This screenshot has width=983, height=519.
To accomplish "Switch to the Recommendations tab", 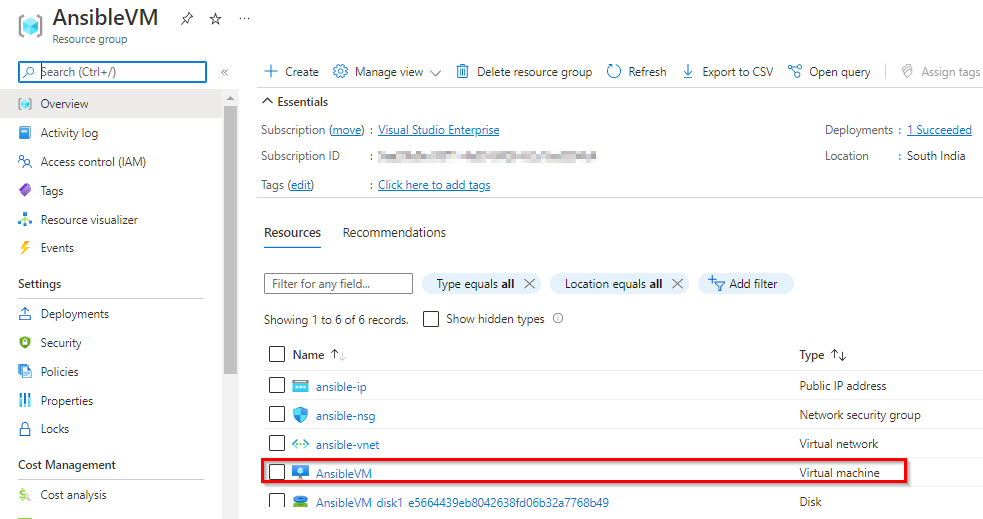I will pos(394,233).
